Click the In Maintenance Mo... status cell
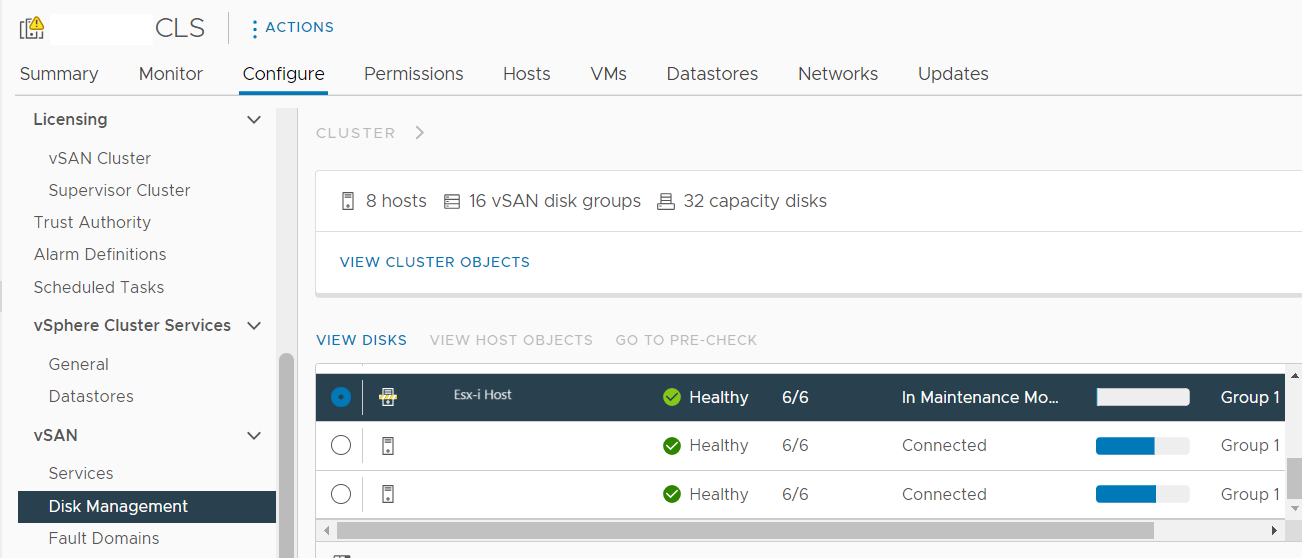 click(x=980, y=397)
